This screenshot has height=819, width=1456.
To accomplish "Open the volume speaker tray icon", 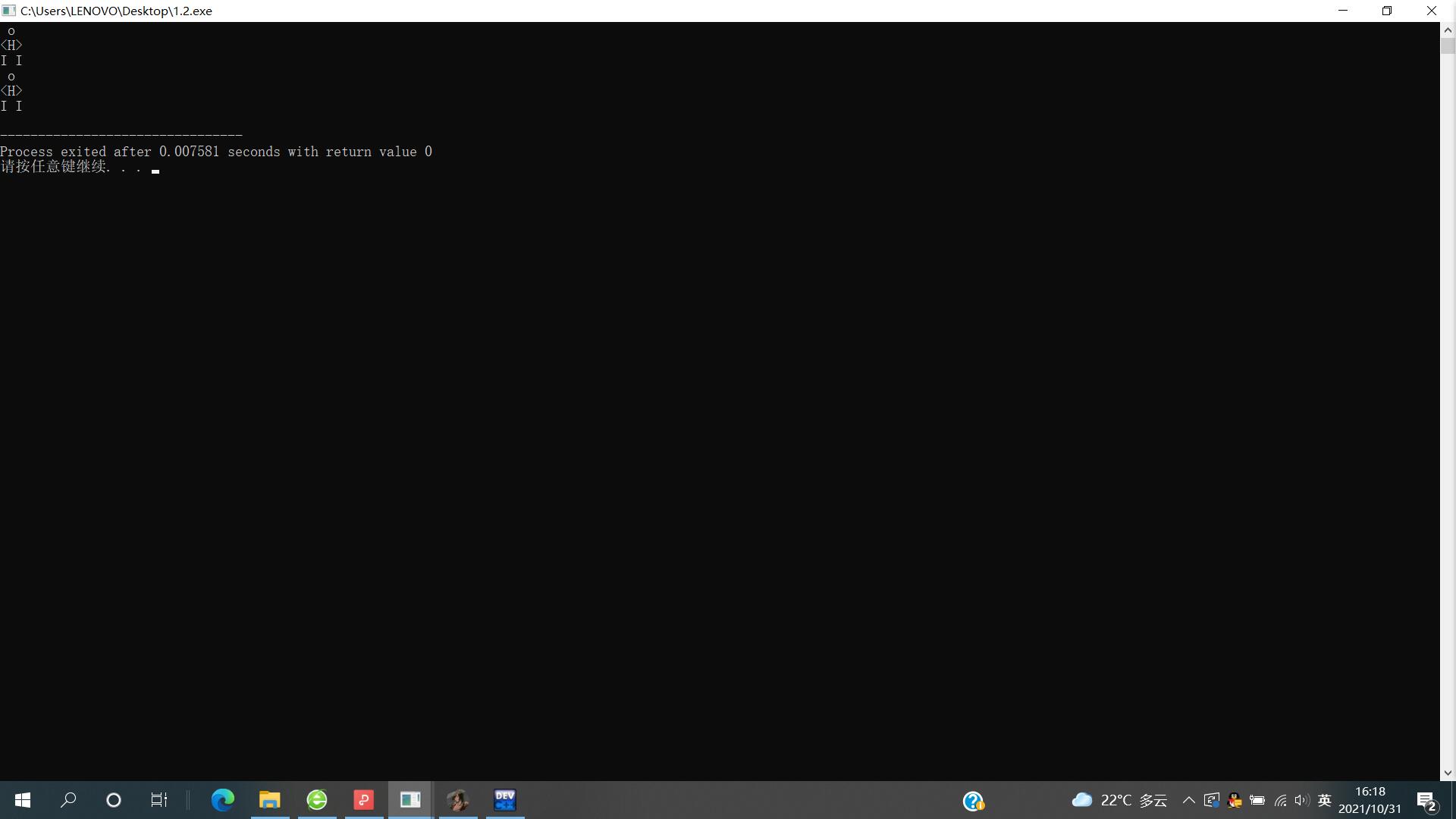I will click(x=1302, y=801).
